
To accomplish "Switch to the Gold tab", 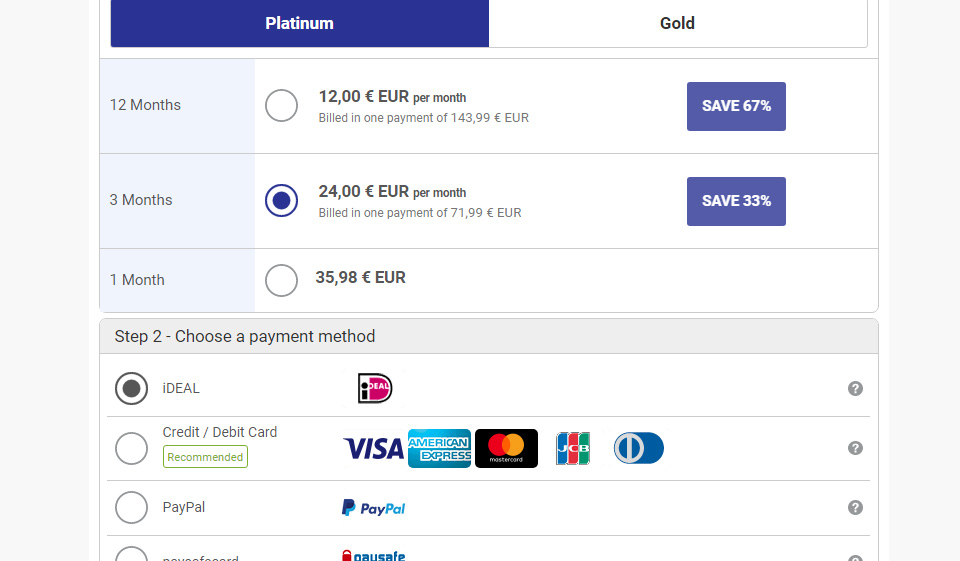I will pyautogui.click(x=677, y=23).
